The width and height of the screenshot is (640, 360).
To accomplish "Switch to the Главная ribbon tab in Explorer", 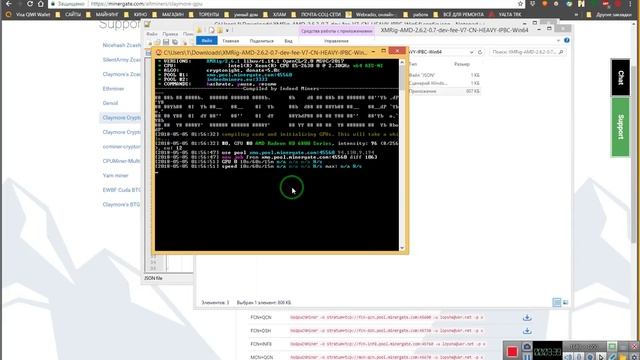I will click(231, 41).
